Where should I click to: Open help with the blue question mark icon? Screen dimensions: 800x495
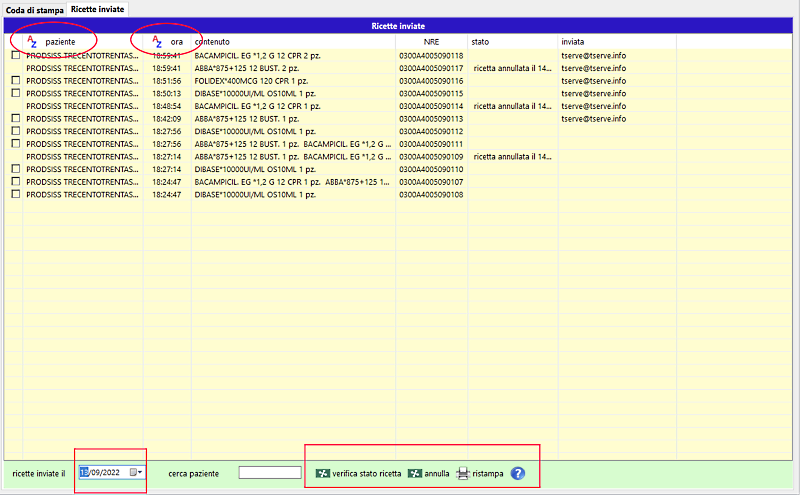coord(518,473)
